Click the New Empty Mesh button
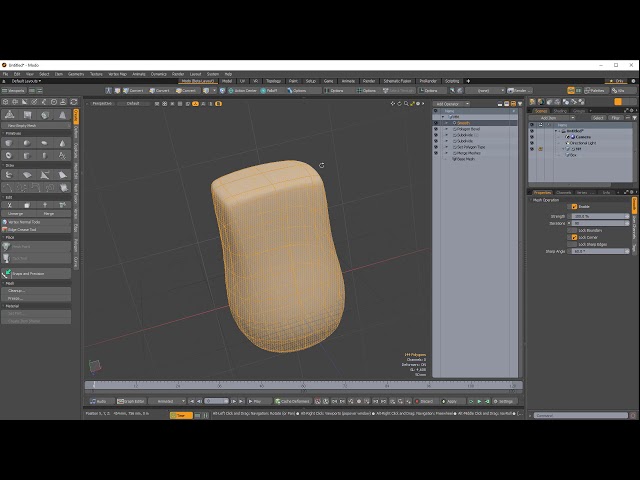The width and height of the screenshot is (640, 480). (36, 126)
